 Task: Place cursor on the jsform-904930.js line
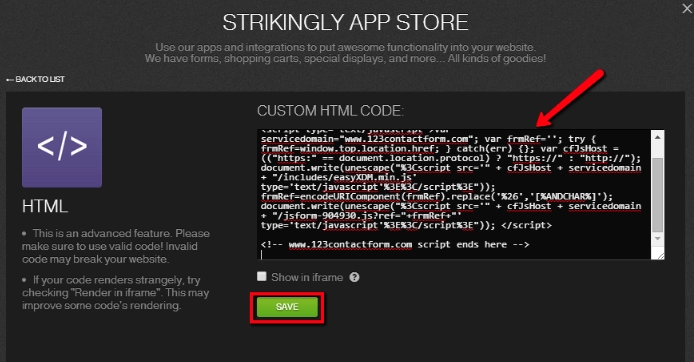(x=361, y=216)
